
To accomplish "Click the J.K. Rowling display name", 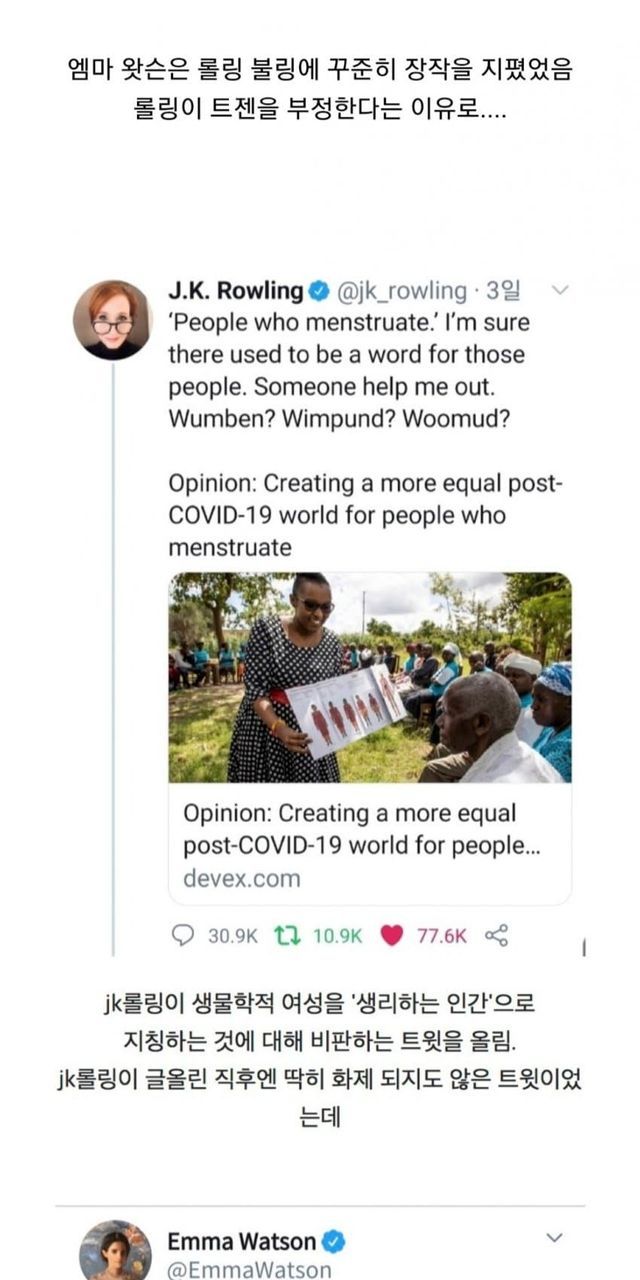I will tap(235, 291).
